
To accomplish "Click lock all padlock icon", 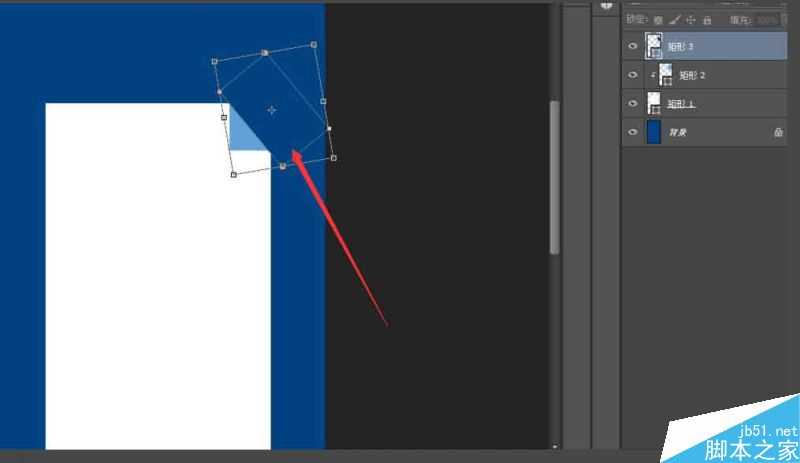I will tap(707, 19).
